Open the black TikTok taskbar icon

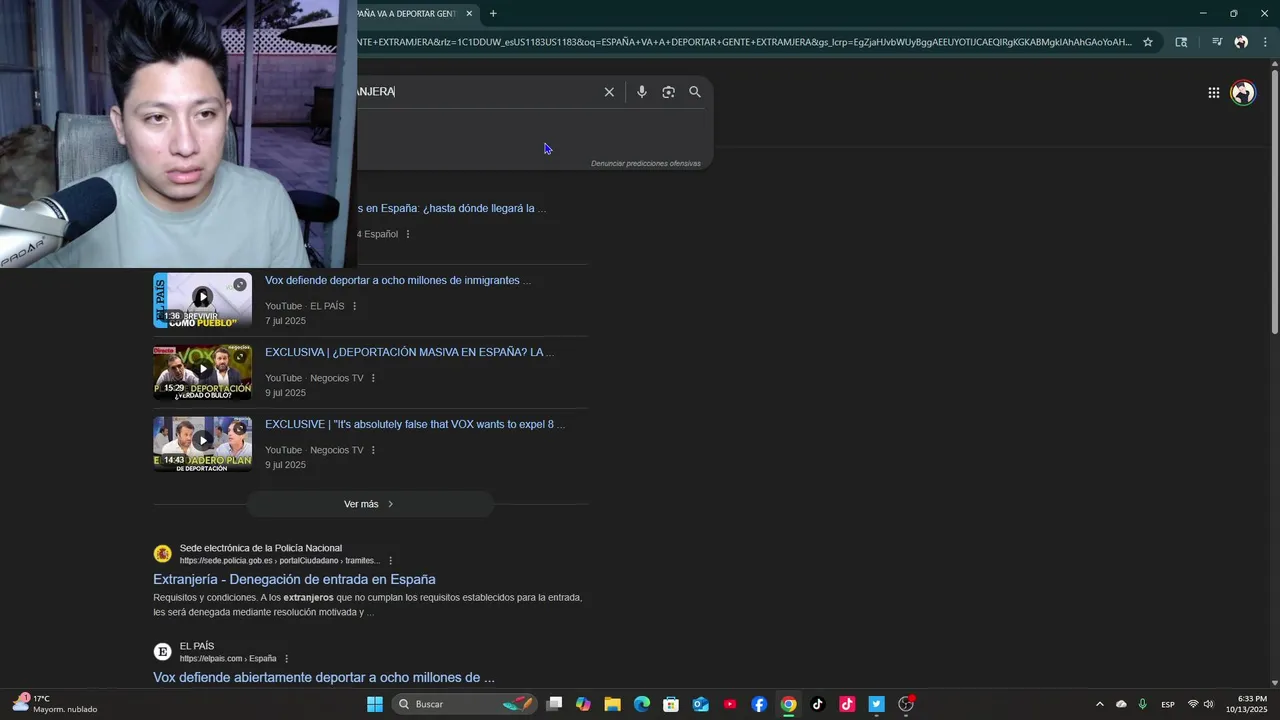818,704
